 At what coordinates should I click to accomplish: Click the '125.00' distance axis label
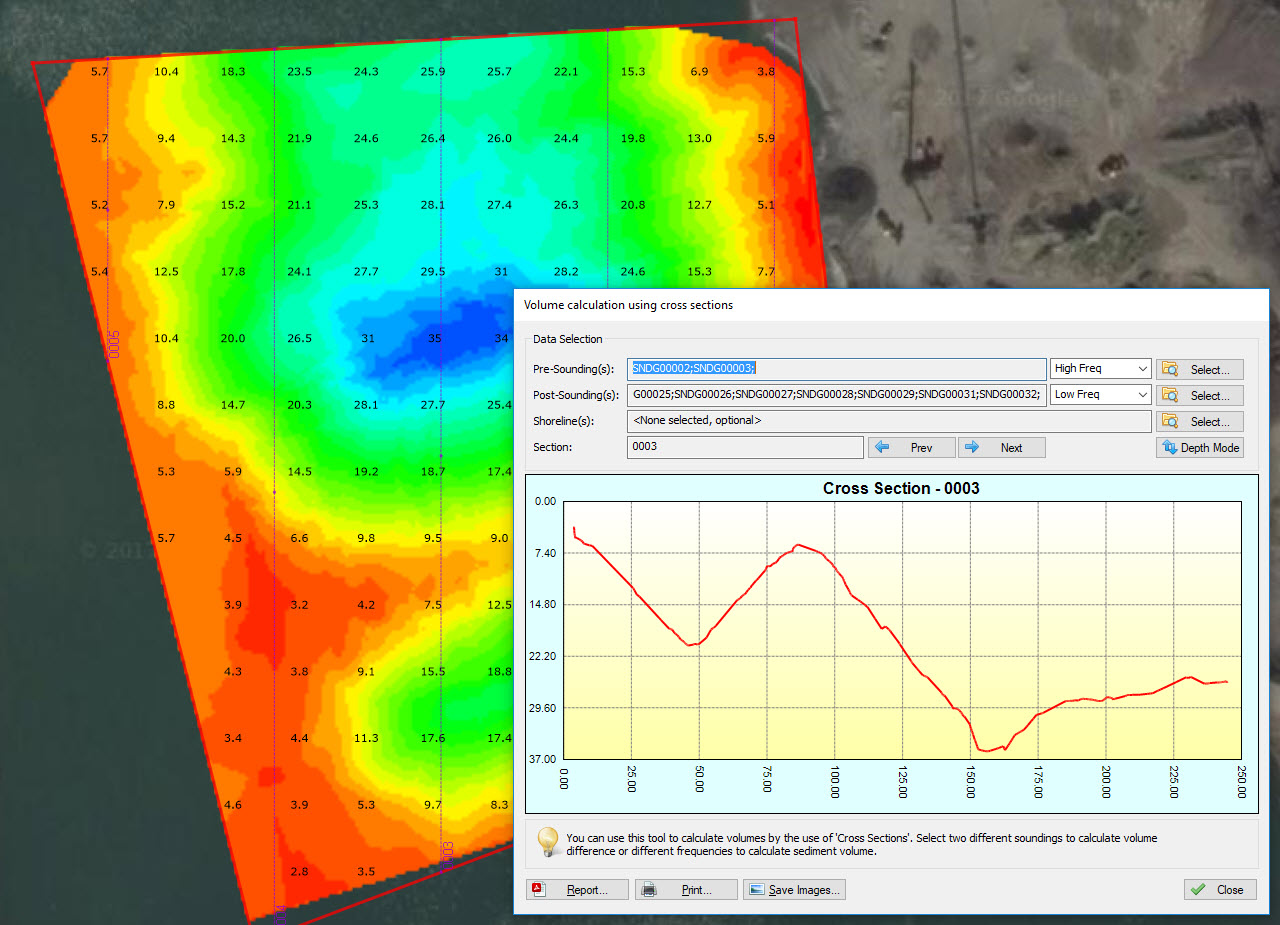[x=903, y=783]
